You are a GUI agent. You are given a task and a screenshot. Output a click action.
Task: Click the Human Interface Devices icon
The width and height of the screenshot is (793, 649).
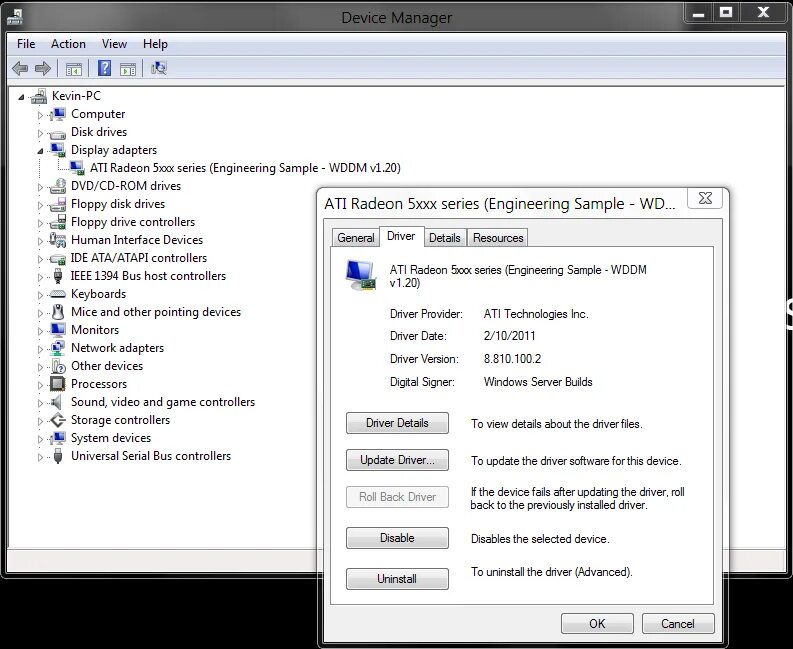coord(58,240)
